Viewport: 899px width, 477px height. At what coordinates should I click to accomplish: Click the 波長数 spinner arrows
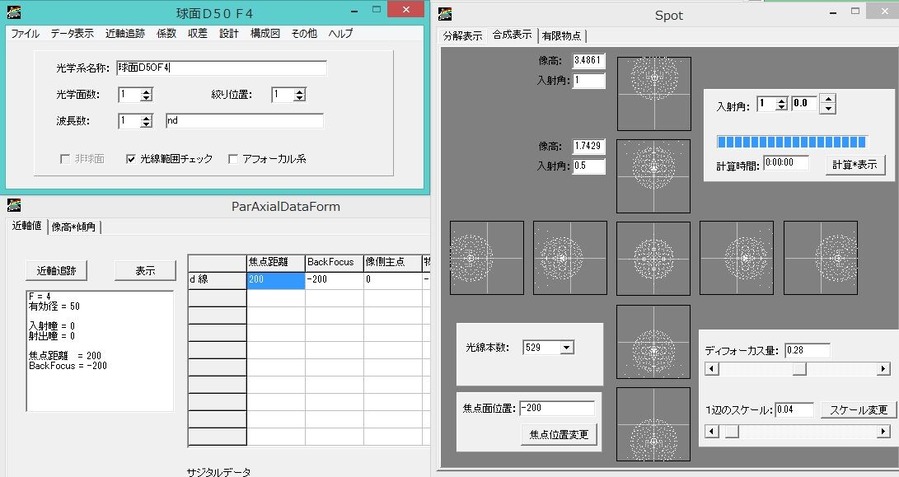pos(146,121)
